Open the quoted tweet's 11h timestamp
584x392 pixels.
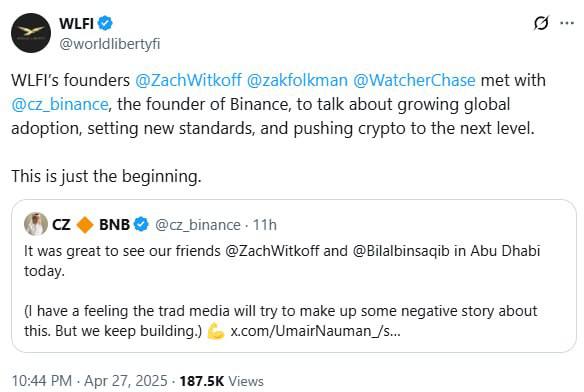coord(264,225)
